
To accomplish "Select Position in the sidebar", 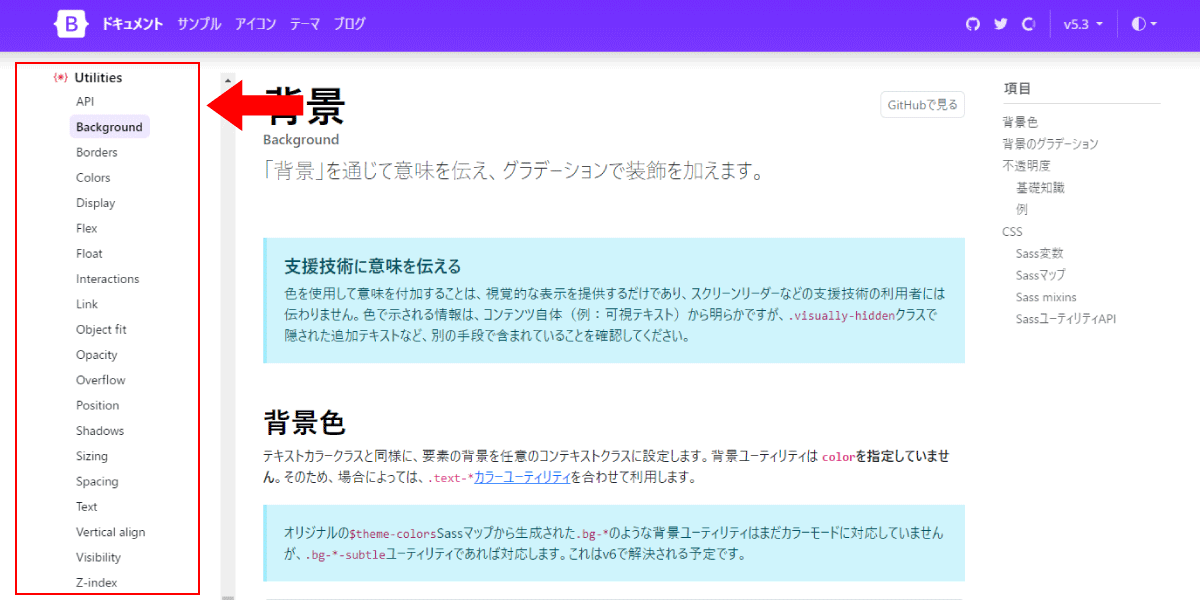I will pyautogui.click(x=98, y=406).
